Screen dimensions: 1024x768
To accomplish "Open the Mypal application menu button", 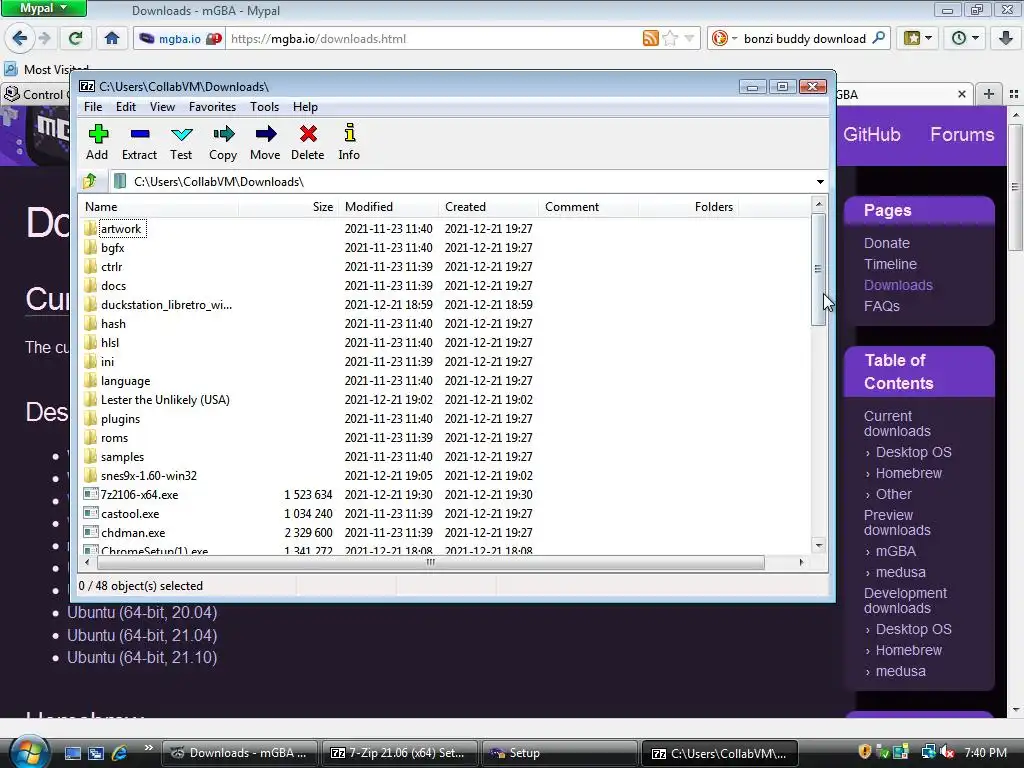I will [43, 8].
